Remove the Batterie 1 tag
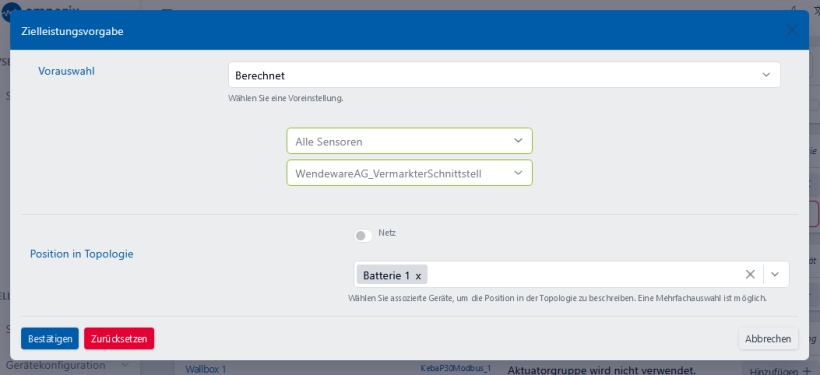This screenshot has height=375, width=820. pos(418,276)
